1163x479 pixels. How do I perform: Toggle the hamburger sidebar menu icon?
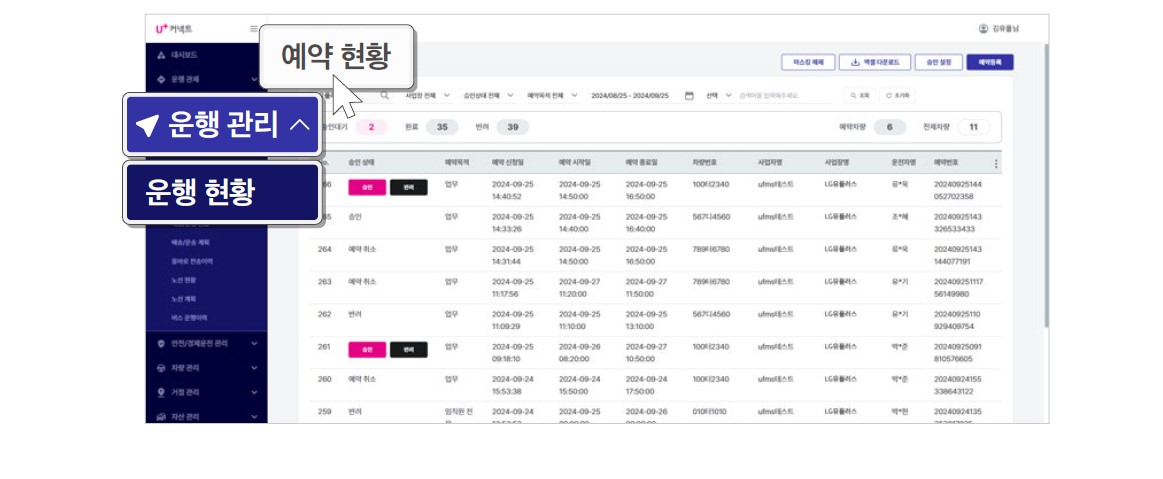(254, 29)
